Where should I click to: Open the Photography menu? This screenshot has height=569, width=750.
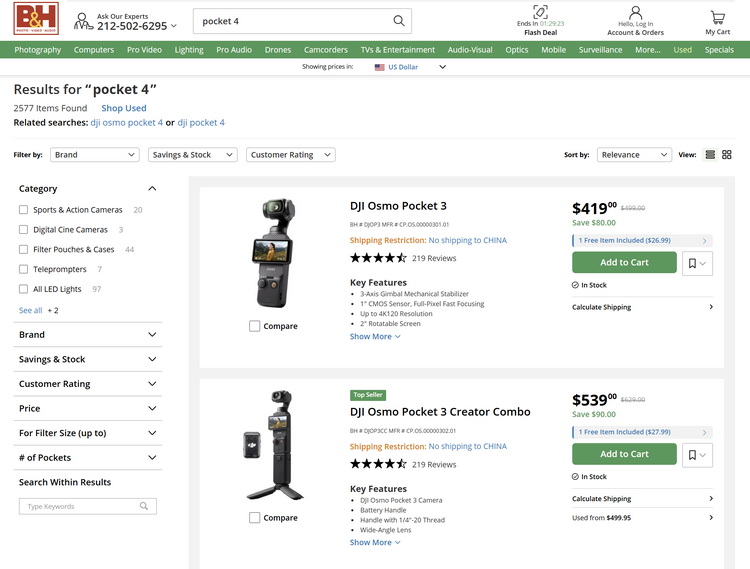(37, 50)
